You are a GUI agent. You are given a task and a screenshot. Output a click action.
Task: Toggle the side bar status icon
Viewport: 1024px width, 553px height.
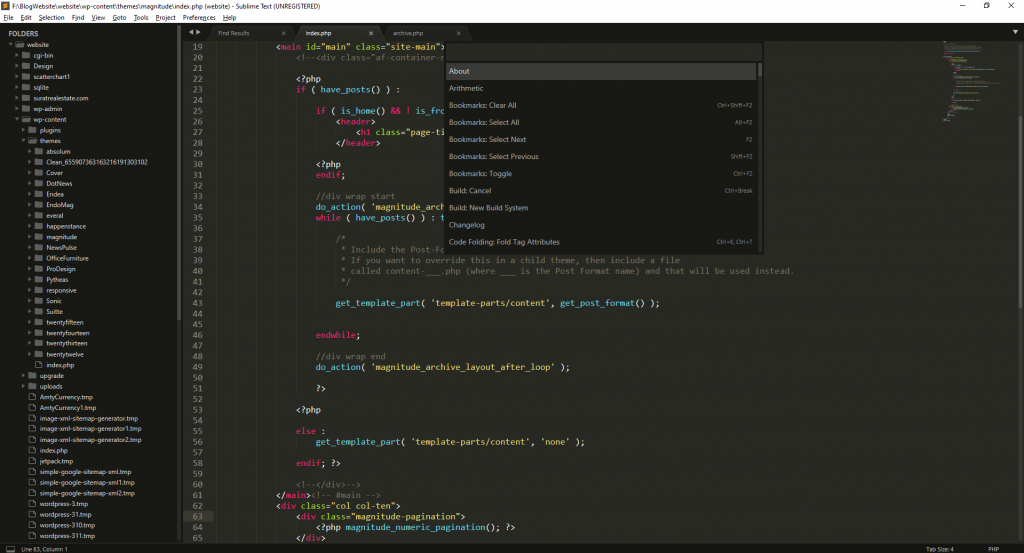(9, 548)
